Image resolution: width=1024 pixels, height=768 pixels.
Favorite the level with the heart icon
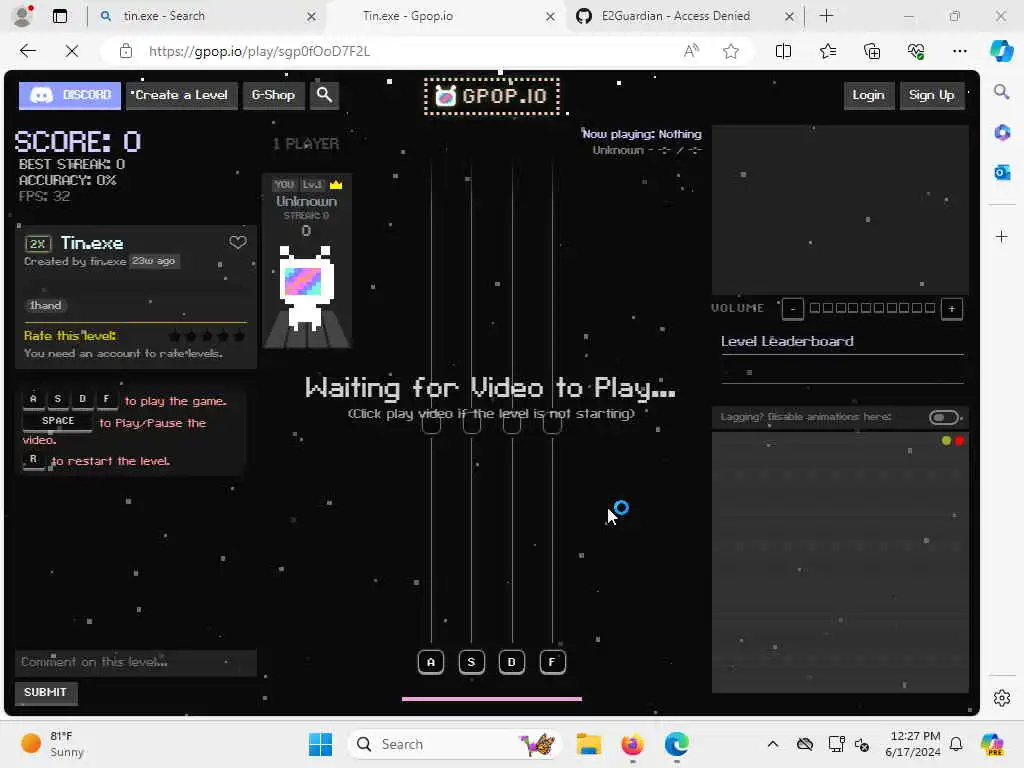[x=238, y=243]
